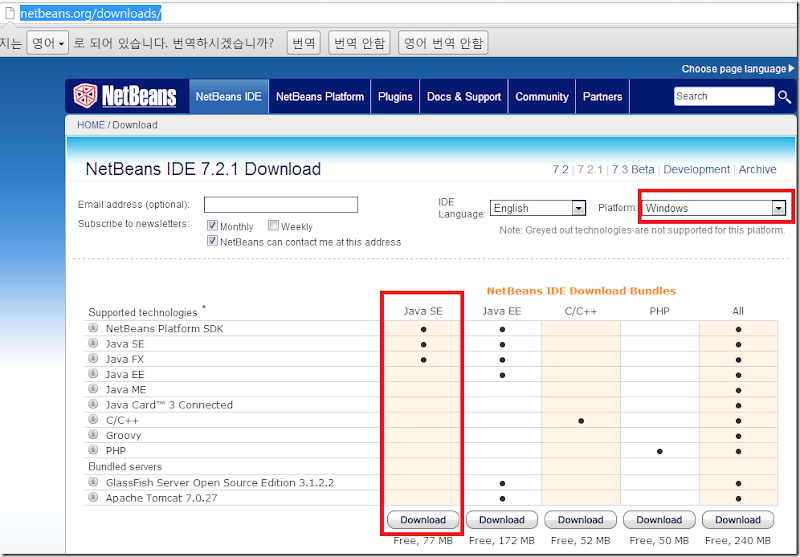Screen dimensions: 800x557
Task: Toggle the Monthly newsletter checkbox
Action: tap(213, 225)
